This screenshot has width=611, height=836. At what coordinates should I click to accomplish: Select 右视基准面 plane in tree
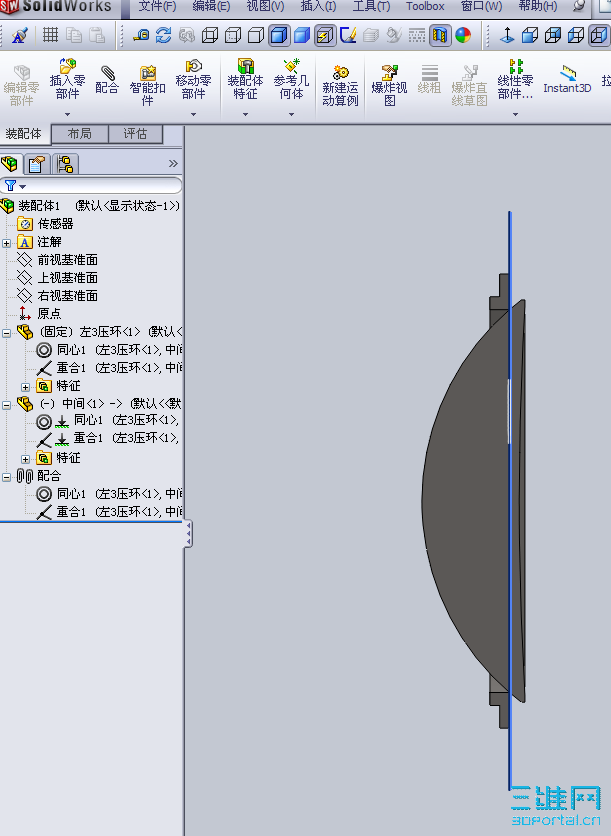(x=57, y=295)
